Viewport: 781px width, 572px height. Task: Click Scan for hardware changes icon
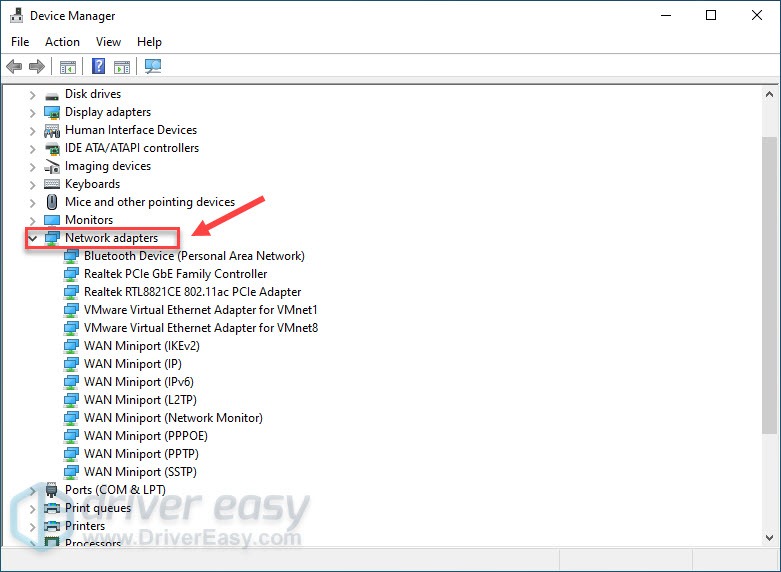pyautogui.click(x=153, y=66)
